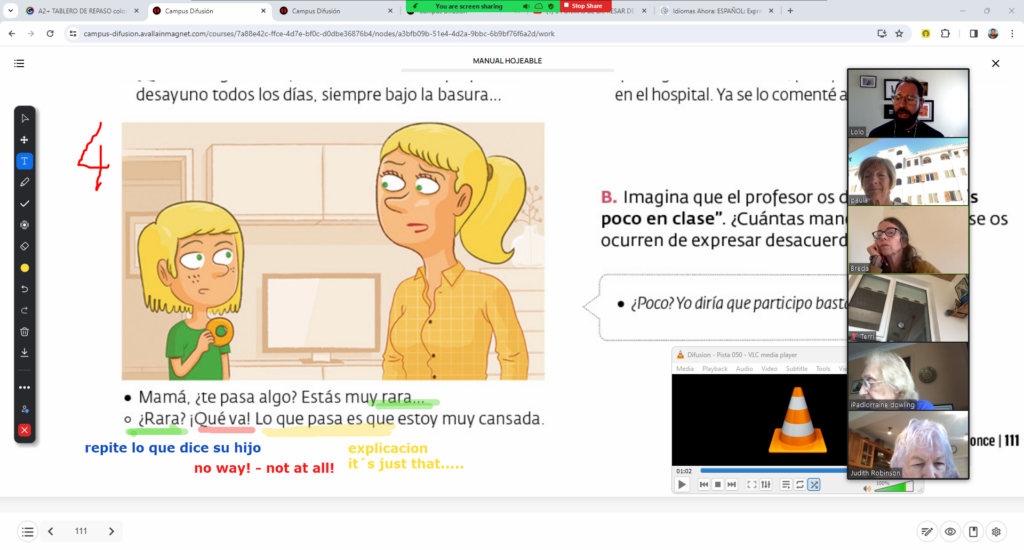Go to next page of the manual

(x=111, y=532)
